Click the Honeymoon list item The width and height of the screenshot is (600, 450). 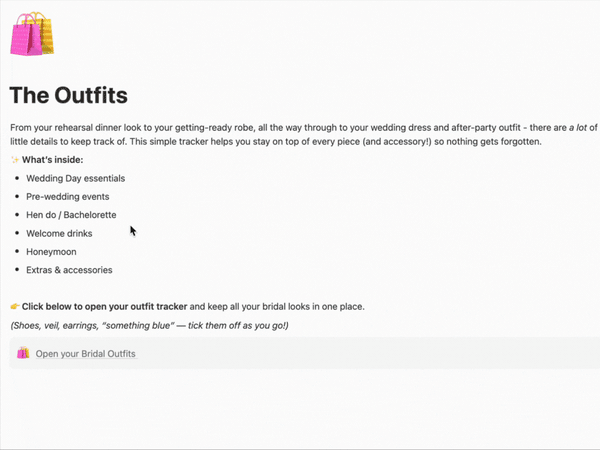coord(51,252)
